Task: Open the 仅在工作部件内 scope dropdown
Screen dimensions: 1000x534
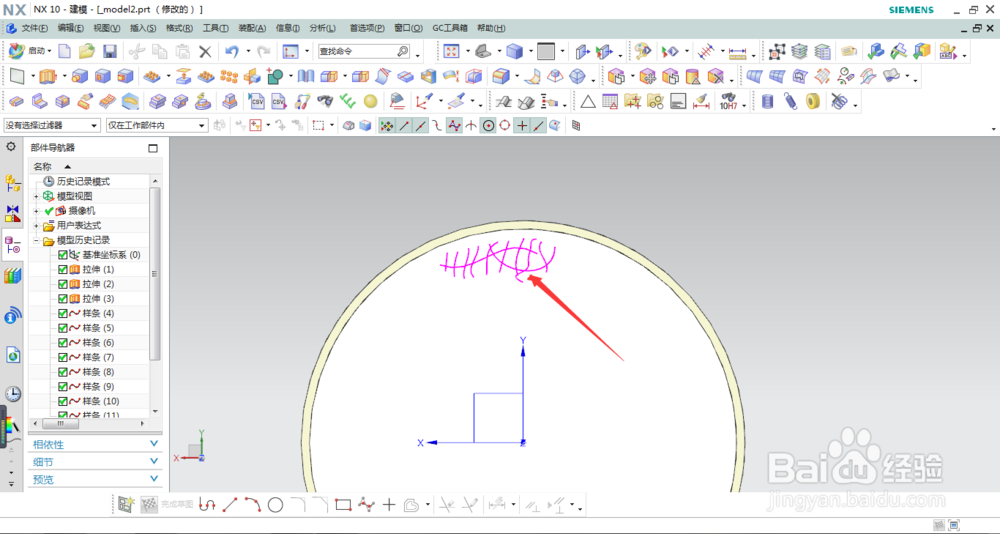Action: coord(157,126)
